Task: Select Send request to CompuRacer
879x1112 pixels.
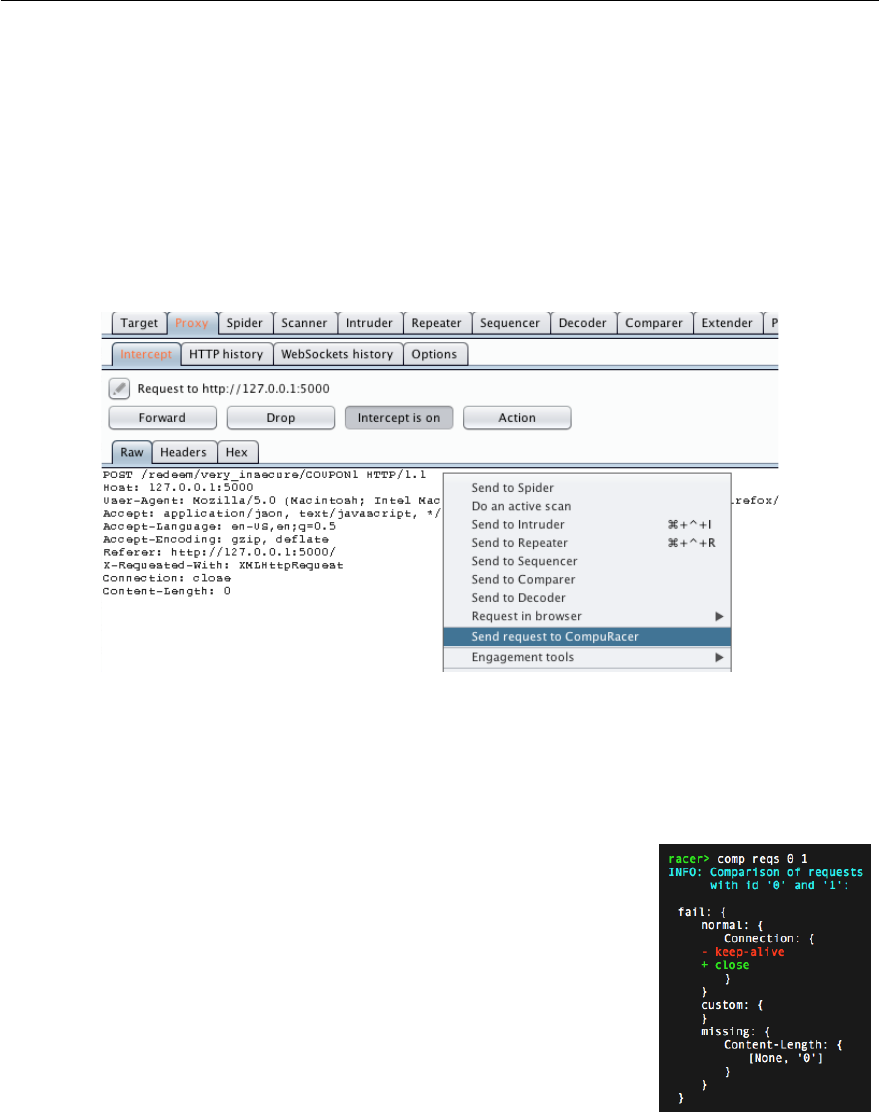Action: point(587,637)
